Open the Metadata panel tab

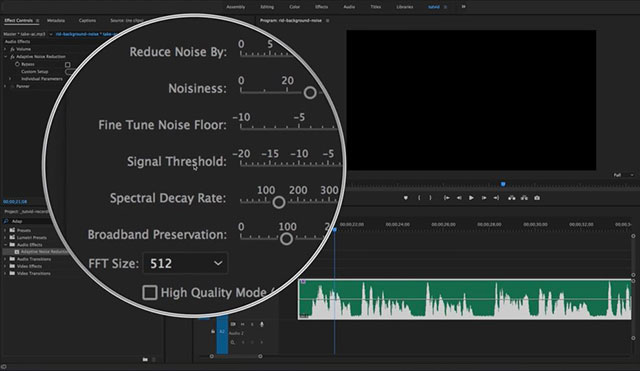56,20
